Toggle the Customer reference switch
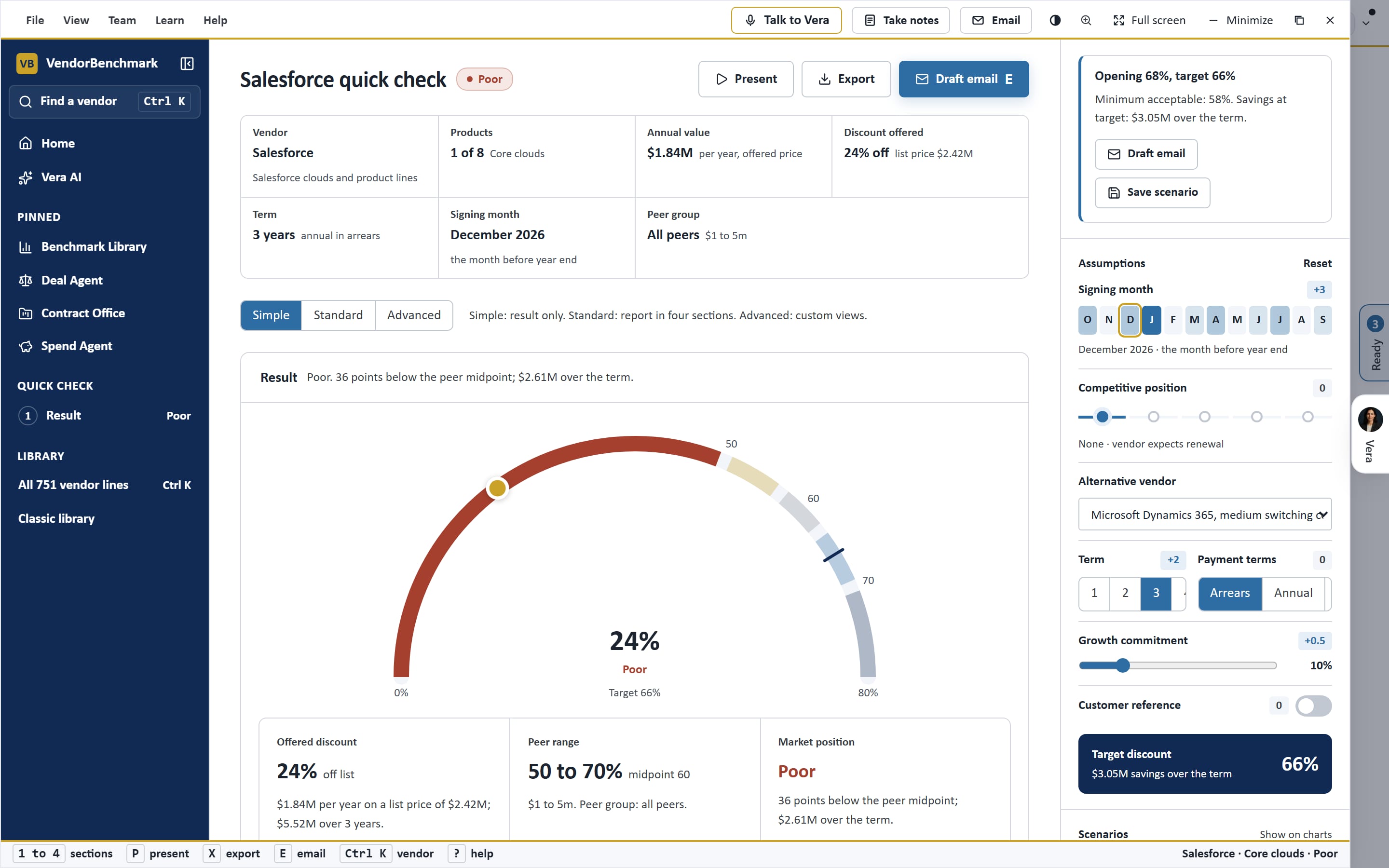 (1313, 705)
